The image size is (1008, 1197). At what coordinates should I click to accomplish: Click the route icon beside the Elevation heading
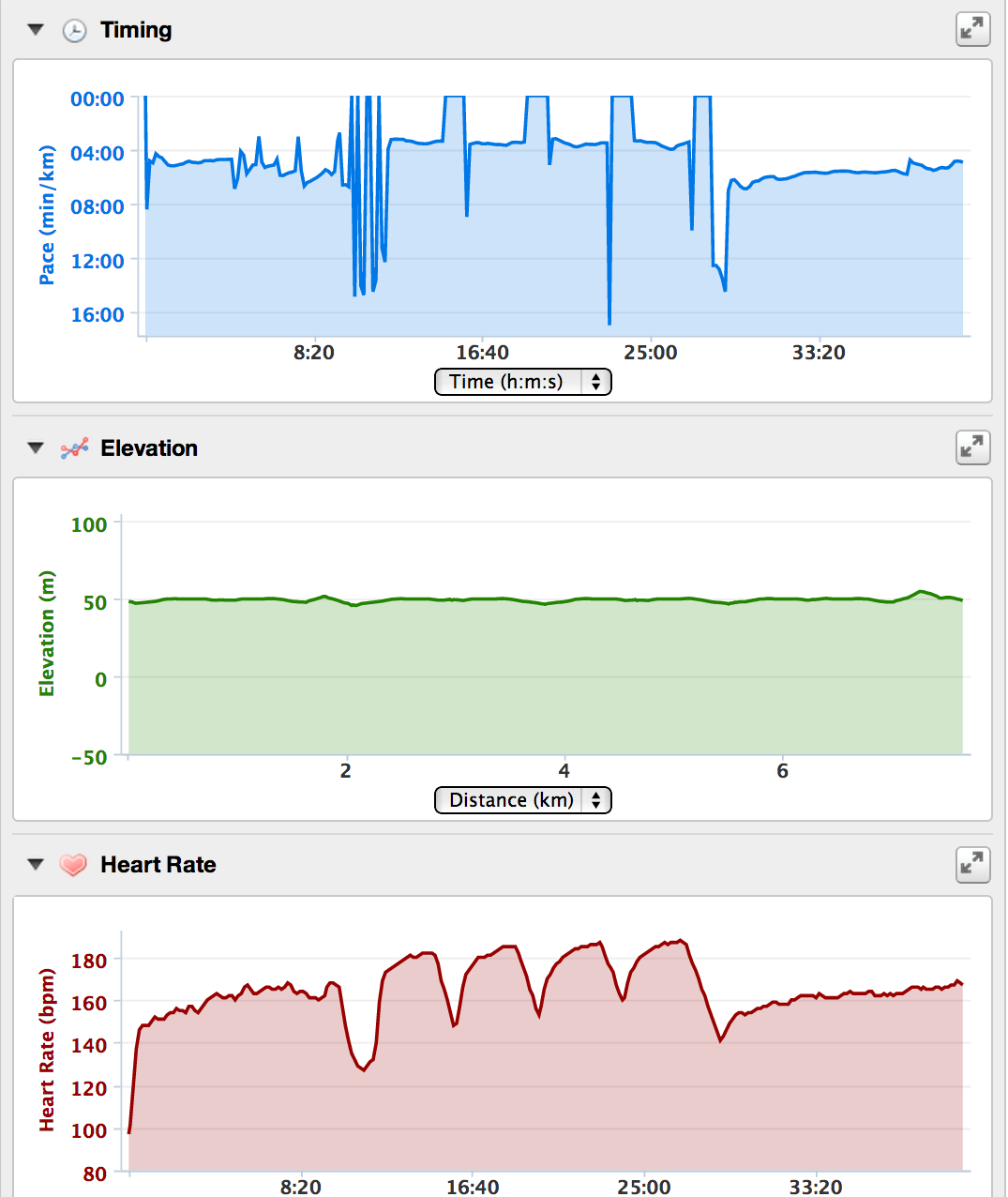75,447
